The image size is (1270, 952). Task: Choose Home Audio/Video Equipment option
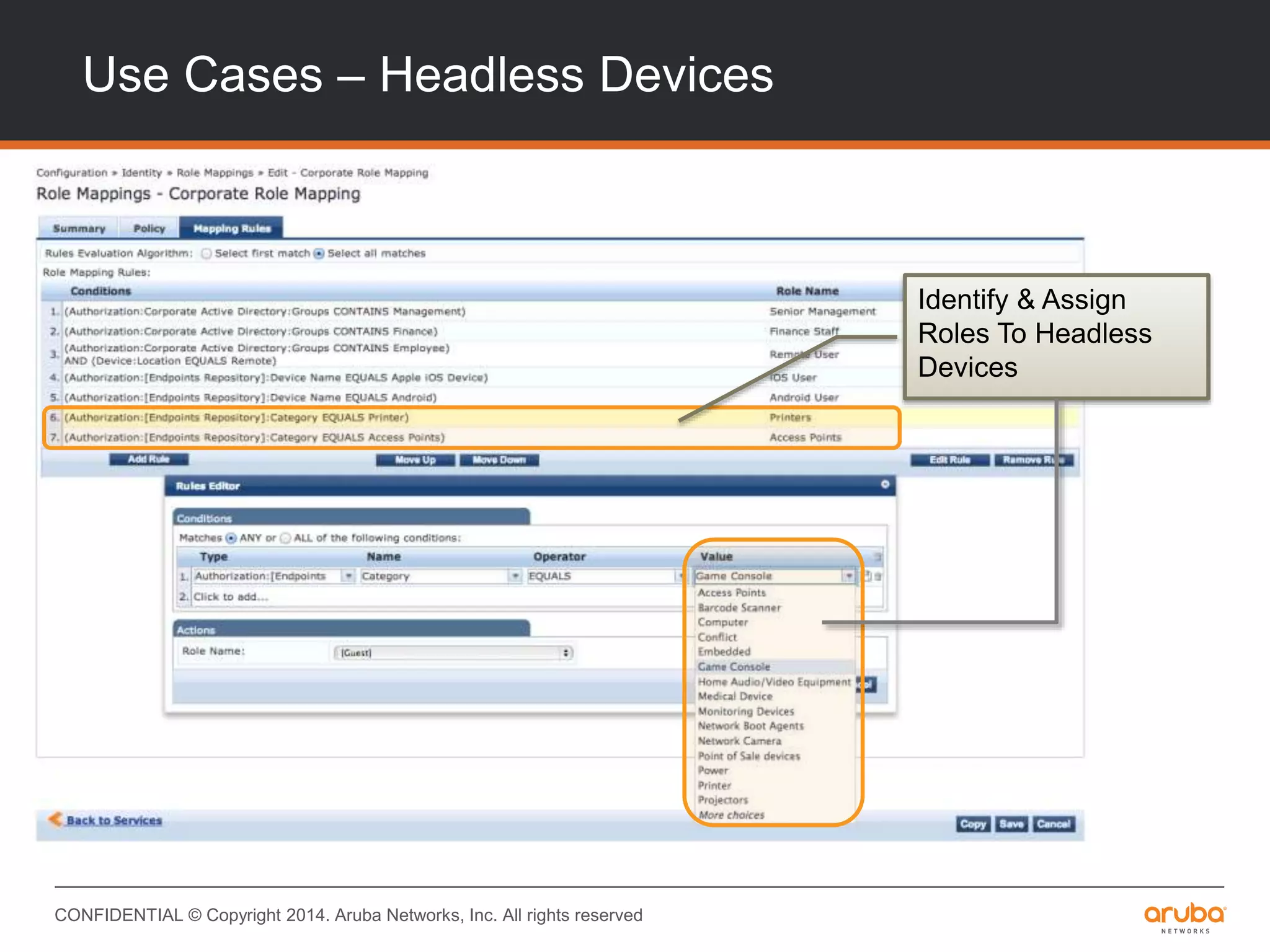pyautogui.click(x=775, y=682)
